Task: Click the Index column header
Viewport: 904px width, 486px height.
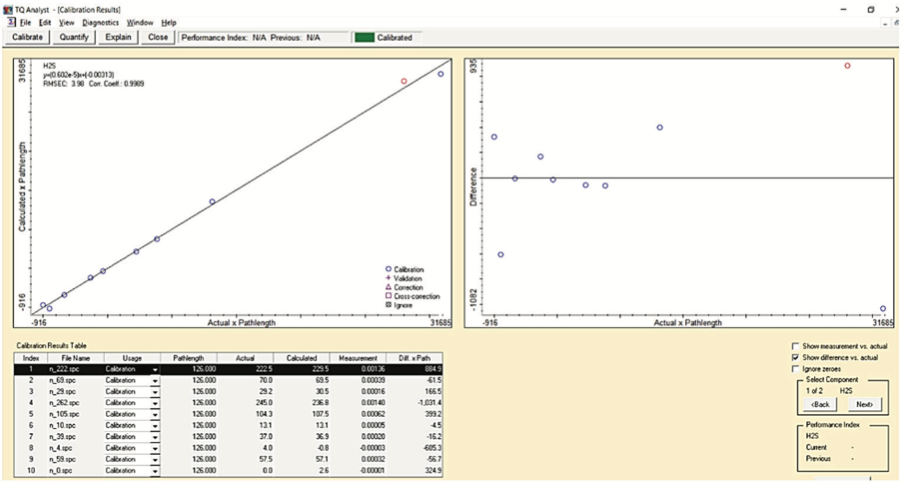Action: [31, 358]
